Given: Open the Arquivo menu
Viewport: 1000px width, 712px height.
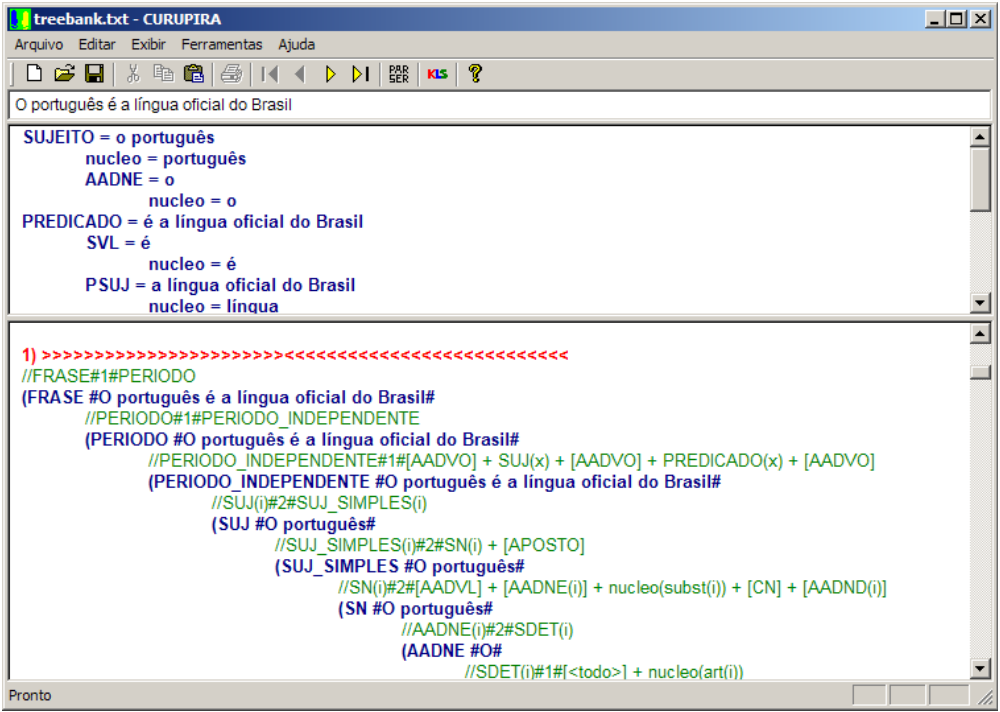Looking at the screenshot, I should [38, 44].
